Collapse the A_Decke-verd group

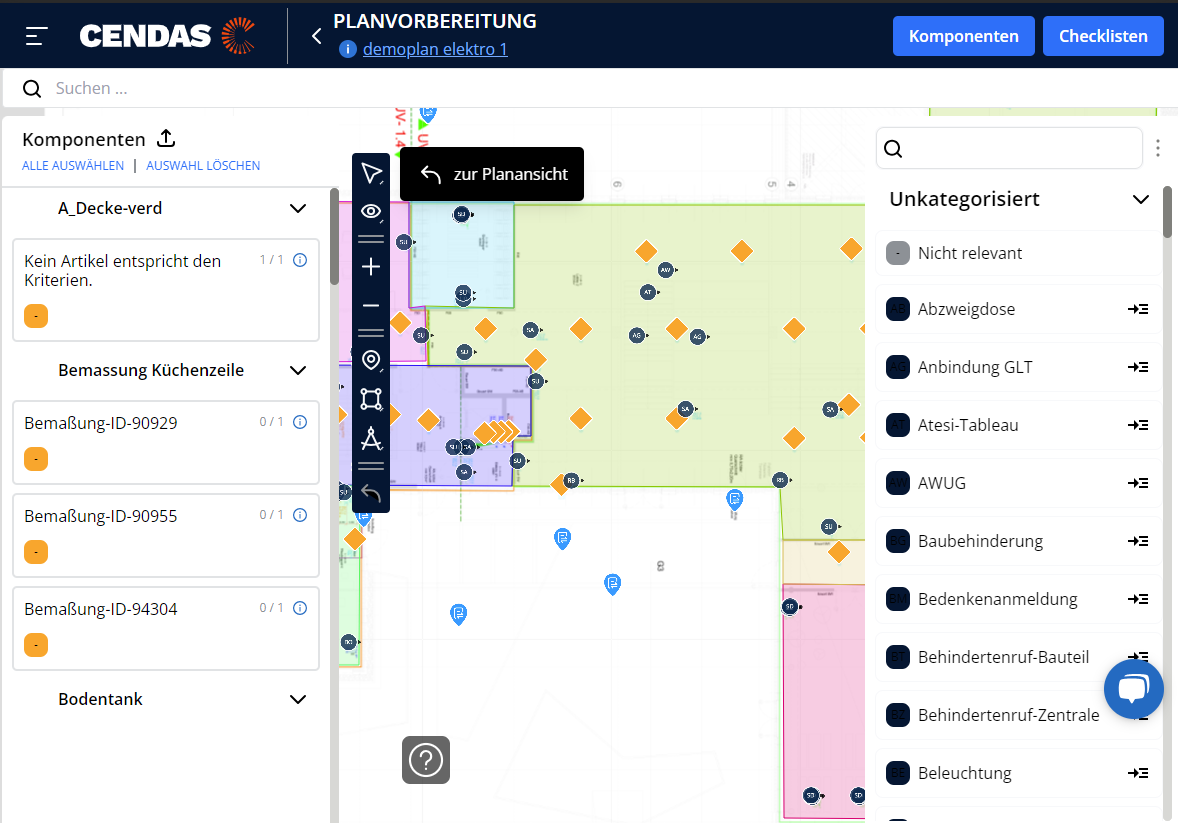tap(298, 208)
